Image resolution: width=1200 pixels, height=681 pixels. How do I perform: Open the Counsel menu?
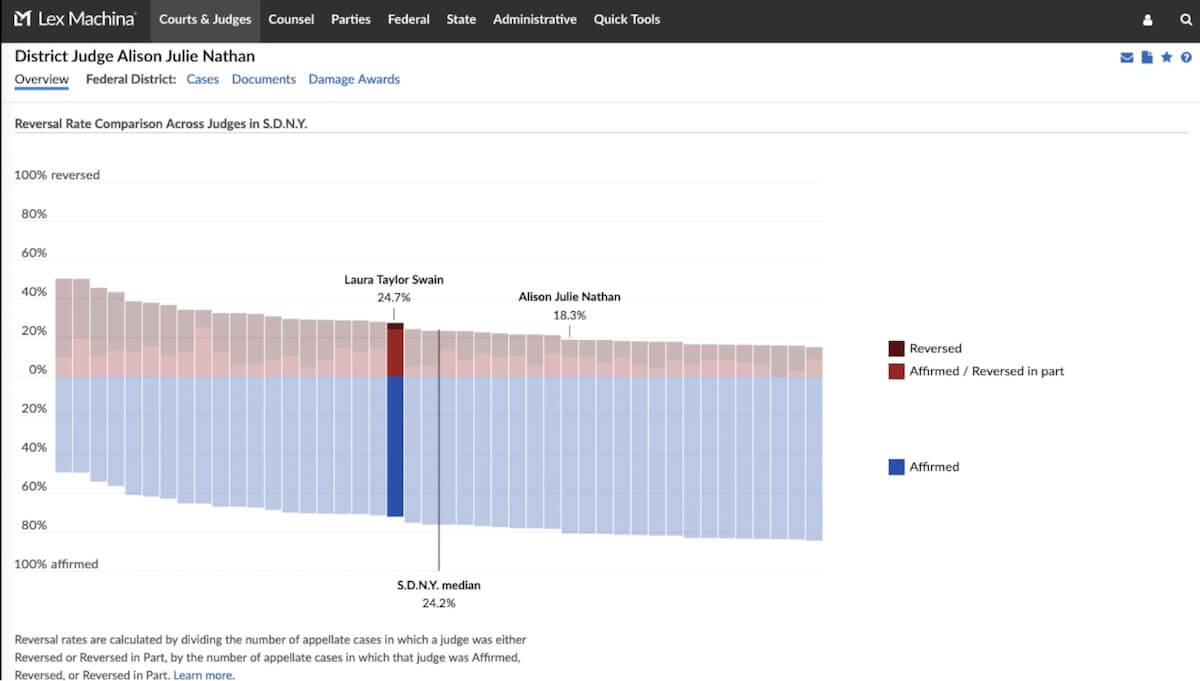point(291,19)
